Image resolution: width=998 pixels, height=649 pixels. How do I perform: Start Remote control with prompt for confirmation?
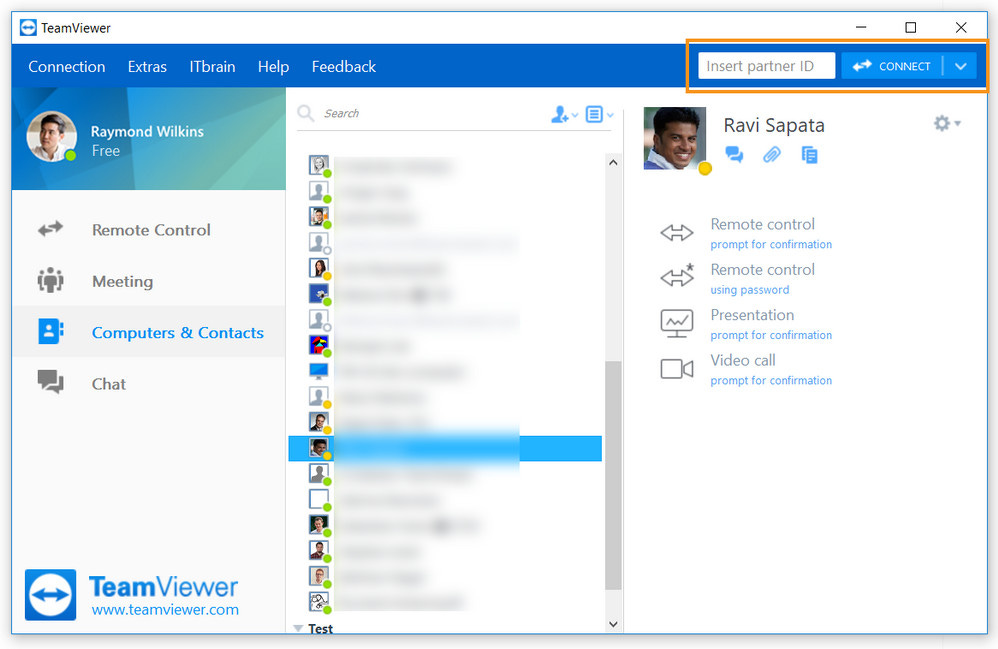(746, 234)
